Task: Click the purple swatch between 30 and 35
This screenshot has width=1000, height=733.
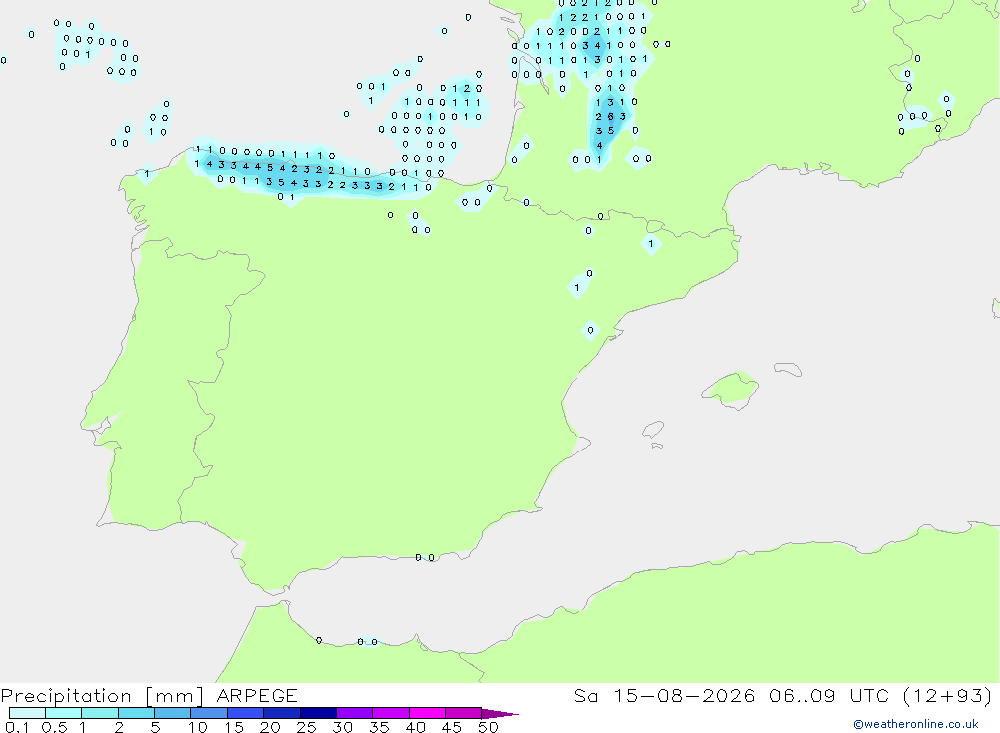Action: click(354, 713)
